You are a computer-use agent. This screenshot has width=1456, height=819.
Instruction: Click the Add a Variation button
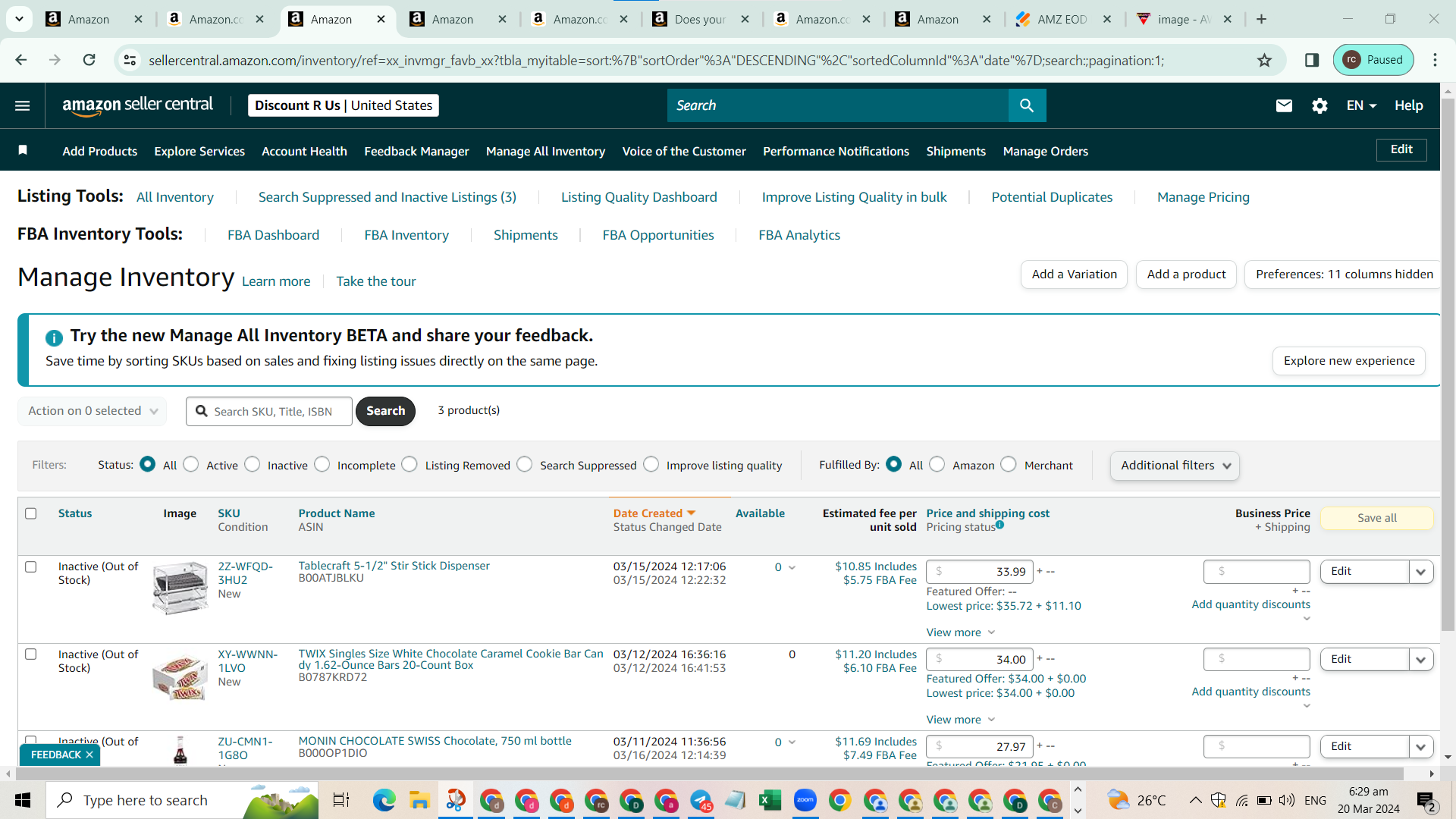pyautogui.click(x=1074, y=275)
